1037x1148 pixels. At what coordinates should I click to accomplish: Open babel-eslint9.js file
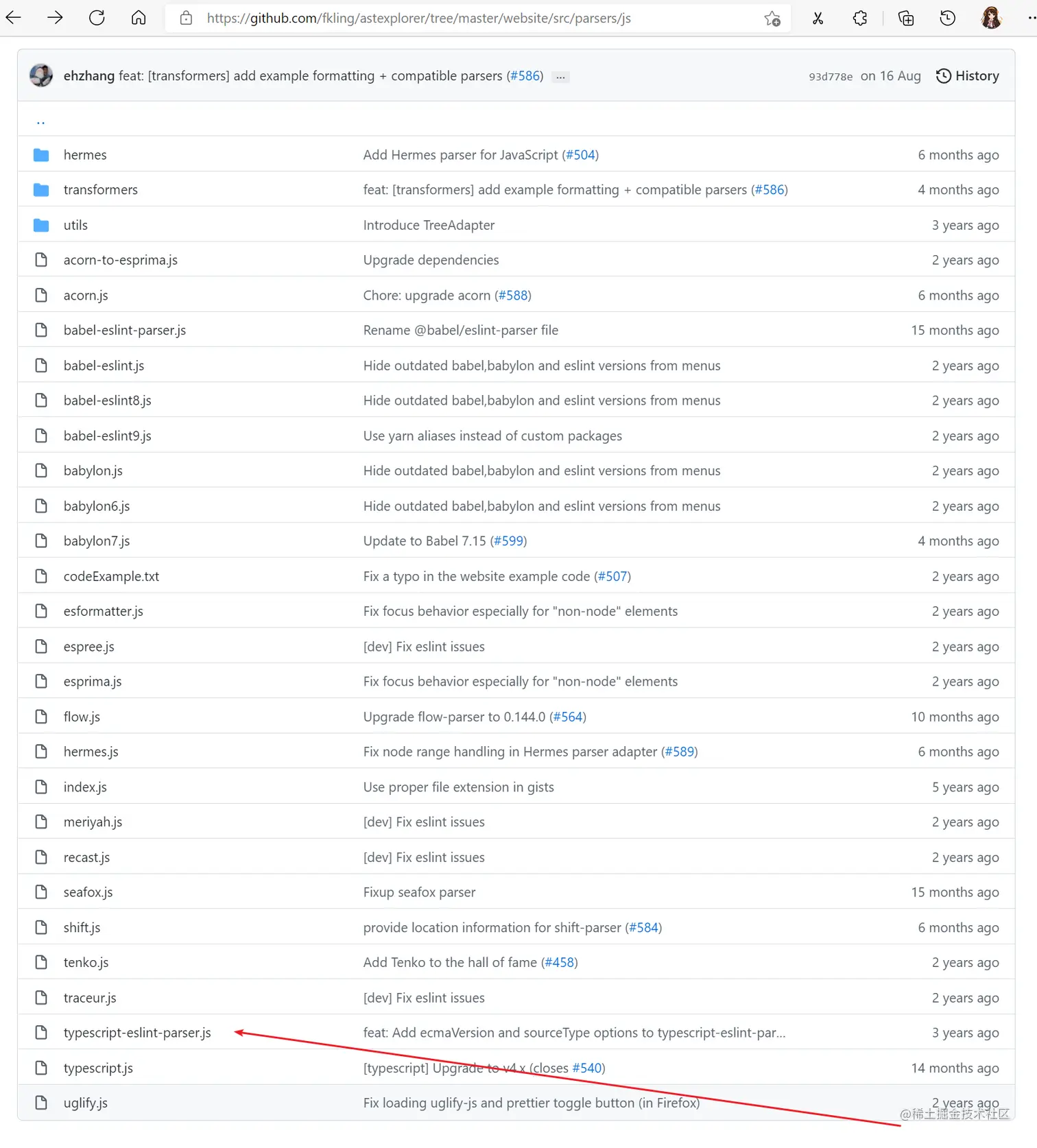[108, 436]
